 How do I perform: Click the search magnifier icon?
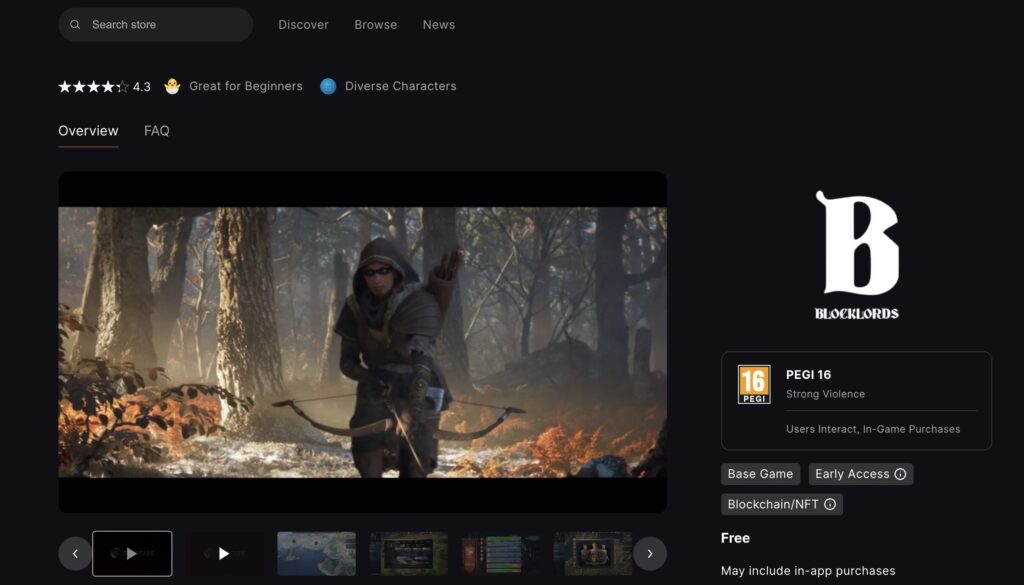(x=75, y=25)
